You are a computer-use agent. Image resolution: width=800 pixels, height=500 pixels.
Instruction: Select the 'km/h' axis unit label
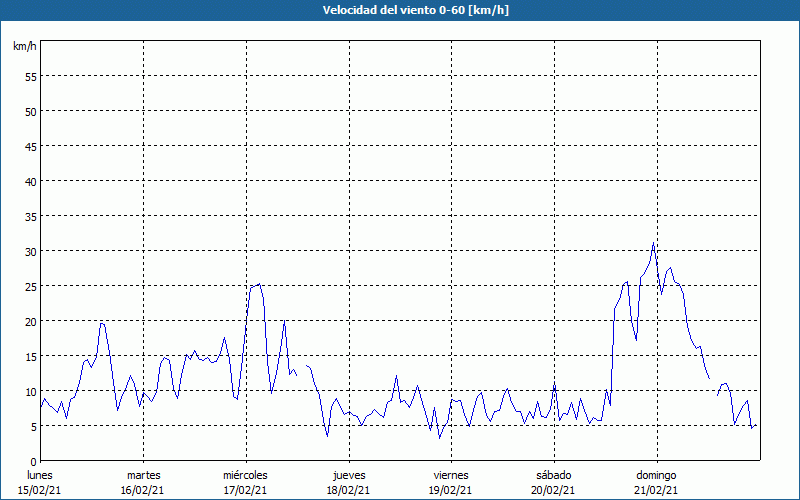click(24, 46)
